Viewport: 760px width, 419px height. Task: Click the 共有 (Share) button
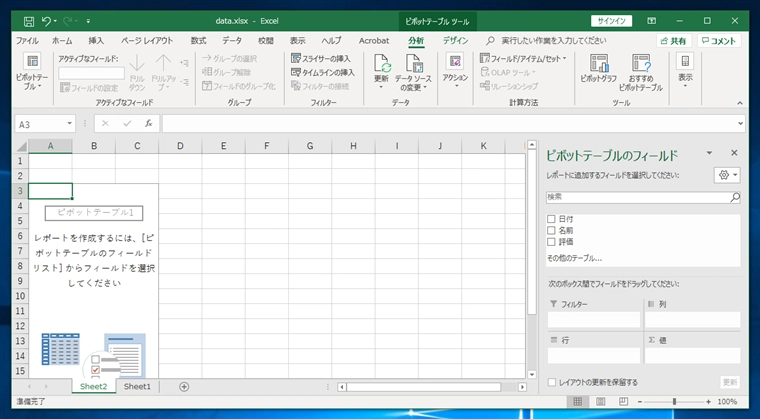[x=673, y=40]
